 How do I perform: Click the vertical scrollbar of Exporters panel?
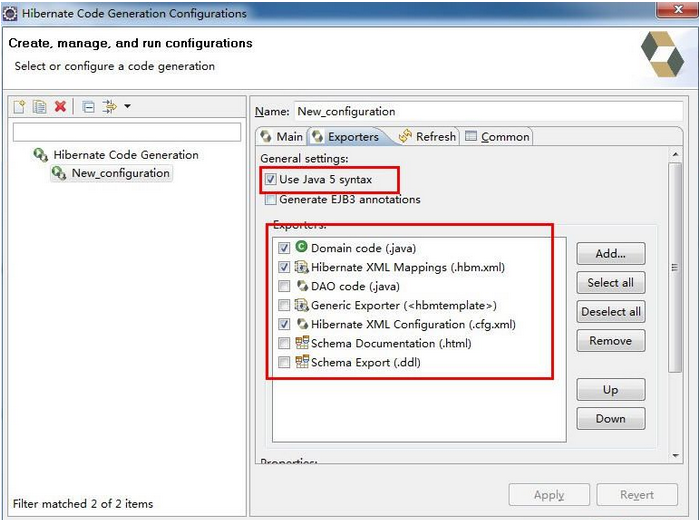(675, 300)
